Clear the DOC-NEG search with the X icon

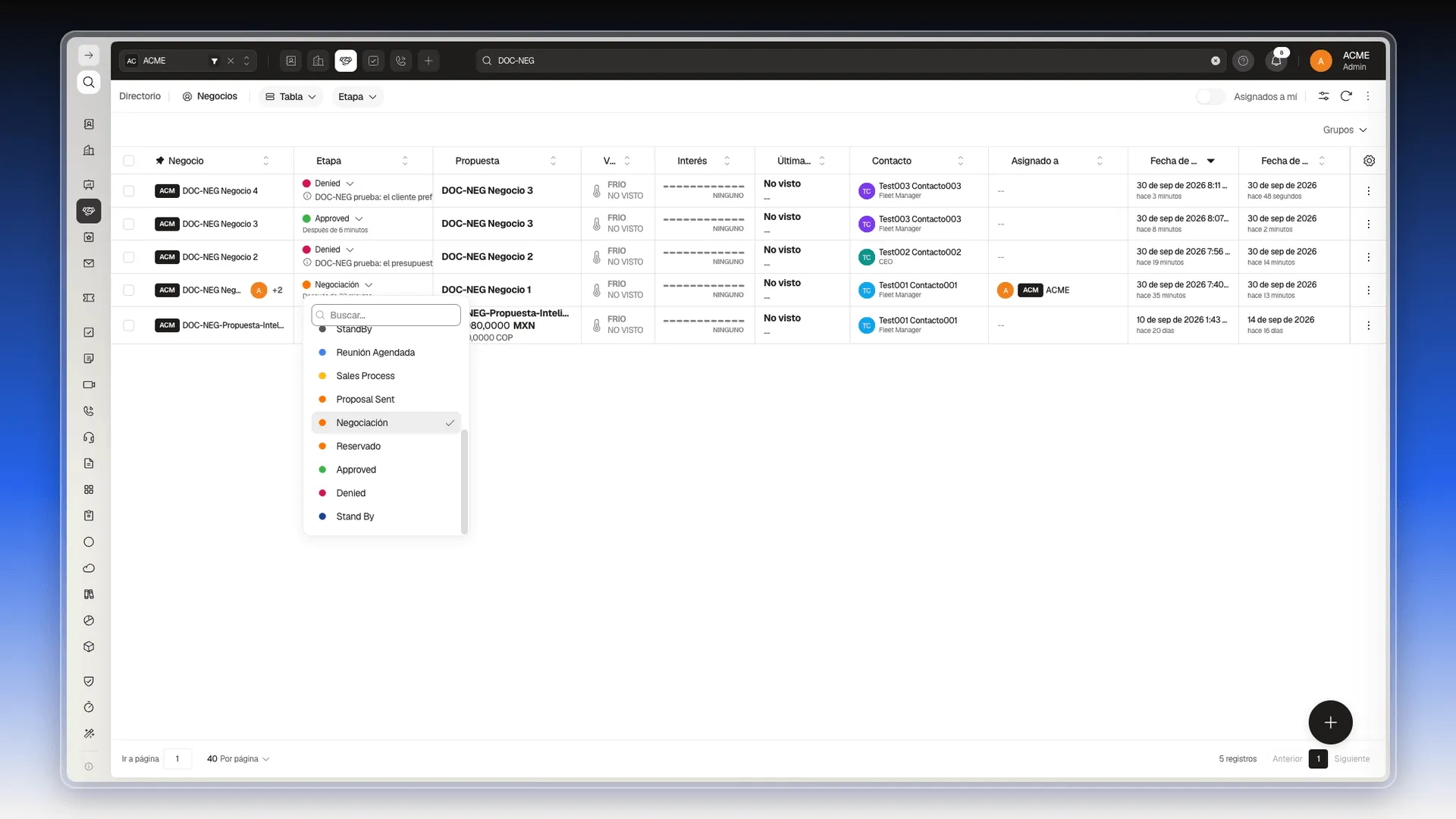point(1216,61)
